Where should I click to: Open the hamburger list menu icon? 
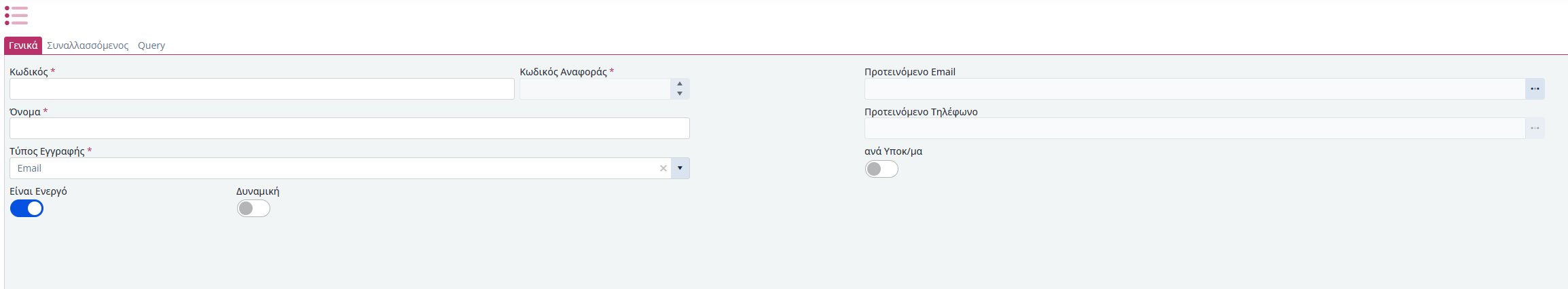pos(16,15)
